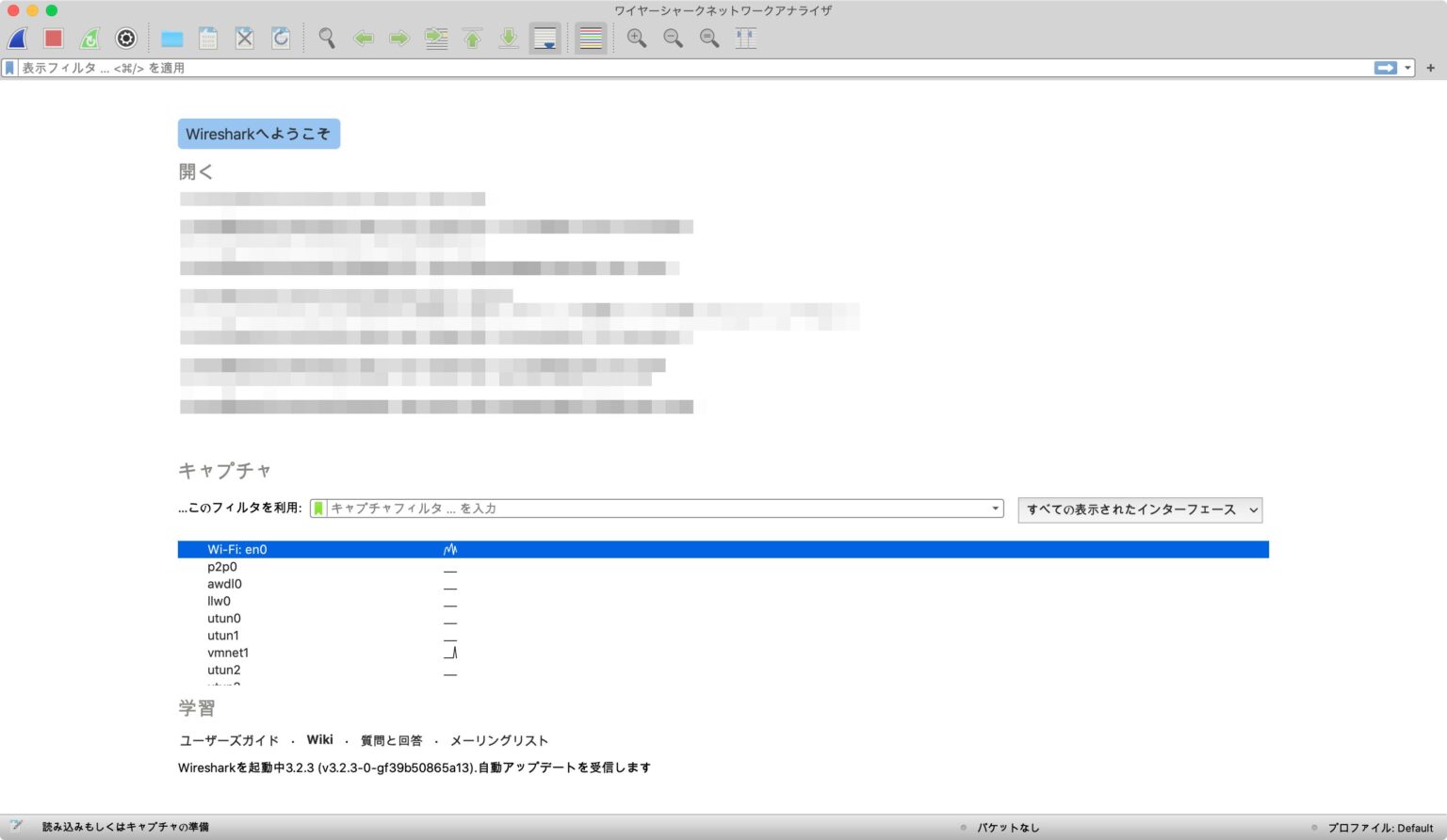
Task: Restart current capture with green fin icon
Action: pyautogui.click(x=89, y=39)
